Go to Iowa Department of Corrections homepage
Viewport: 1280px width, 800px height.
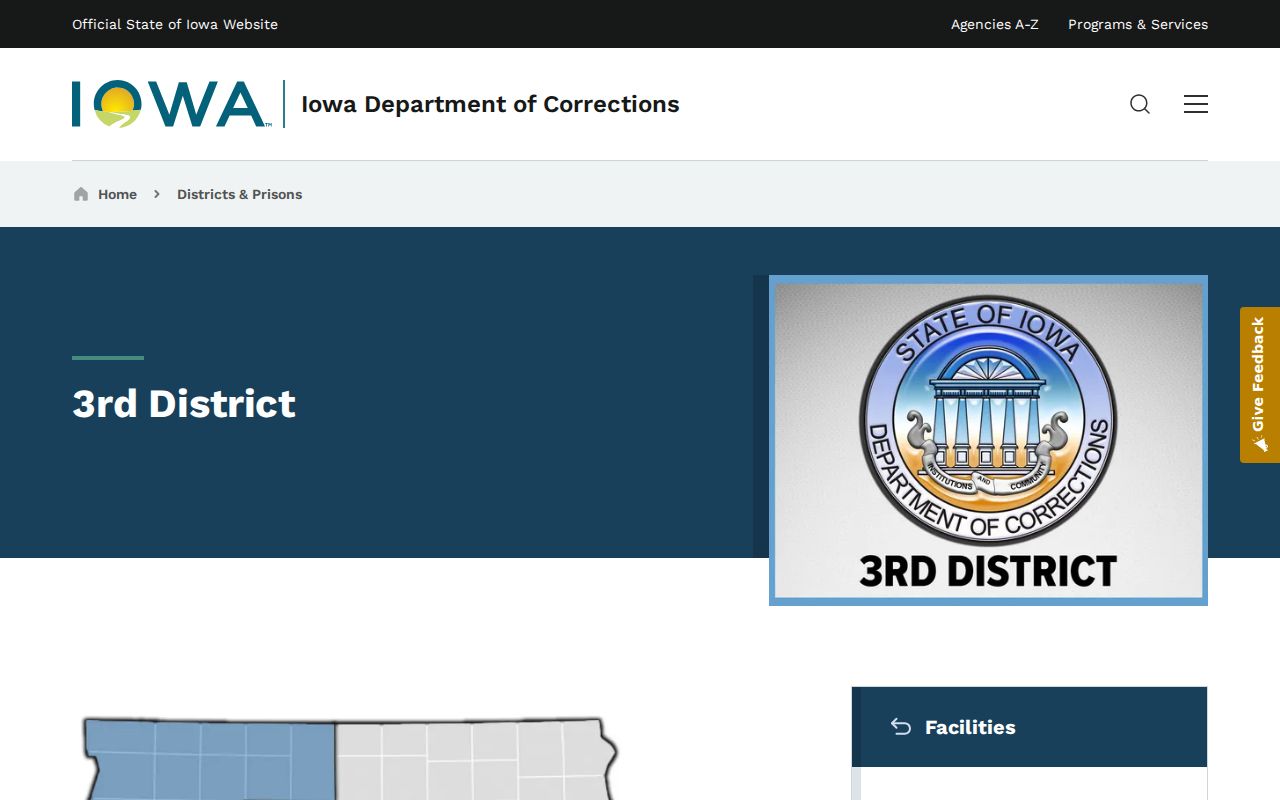490,104
